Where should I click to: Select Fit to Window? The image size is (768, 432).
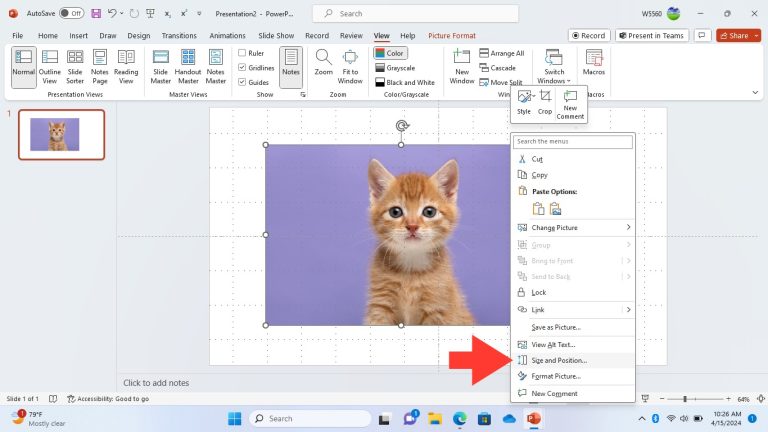[350, 67]
